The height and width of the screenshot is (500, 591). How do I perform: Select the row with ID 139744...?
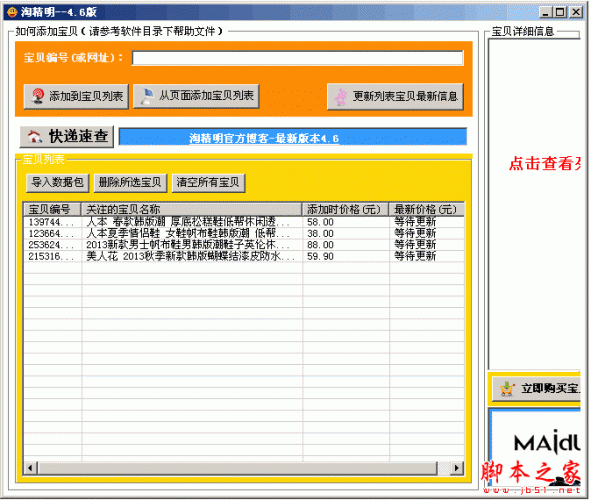coord(243,222)
